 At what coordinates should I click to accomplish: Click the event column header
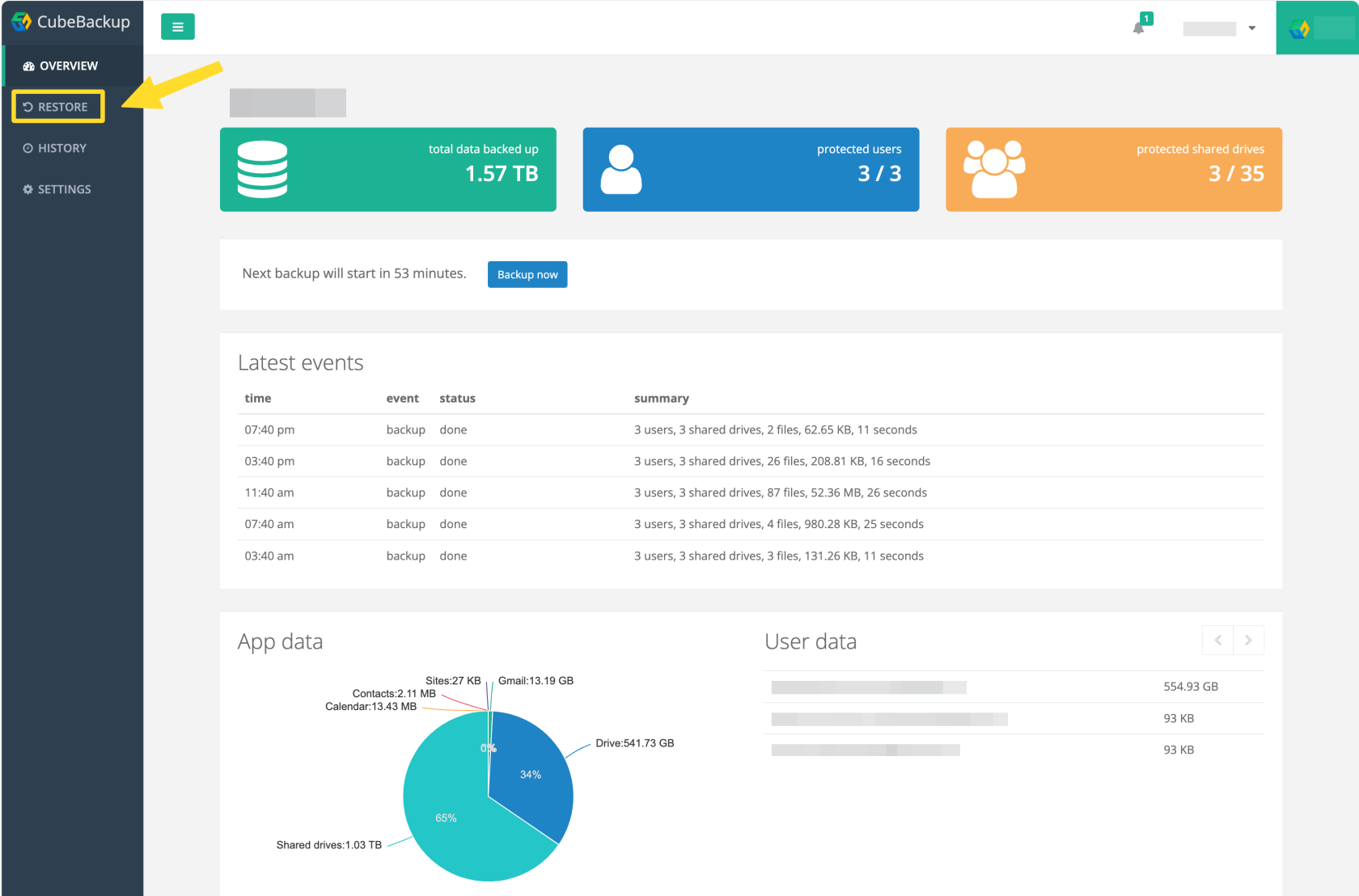[x=403, y=399]
